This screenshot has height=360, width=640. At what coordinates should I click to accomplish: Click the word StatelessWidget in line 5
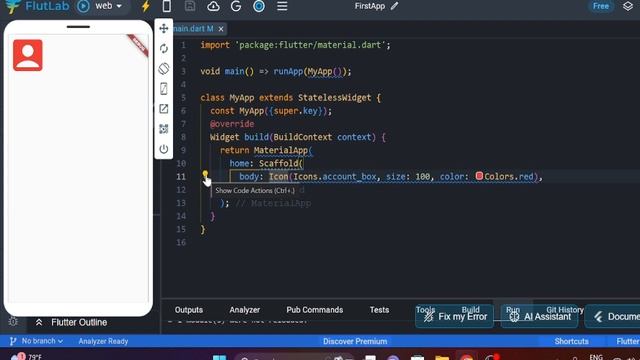334,98
